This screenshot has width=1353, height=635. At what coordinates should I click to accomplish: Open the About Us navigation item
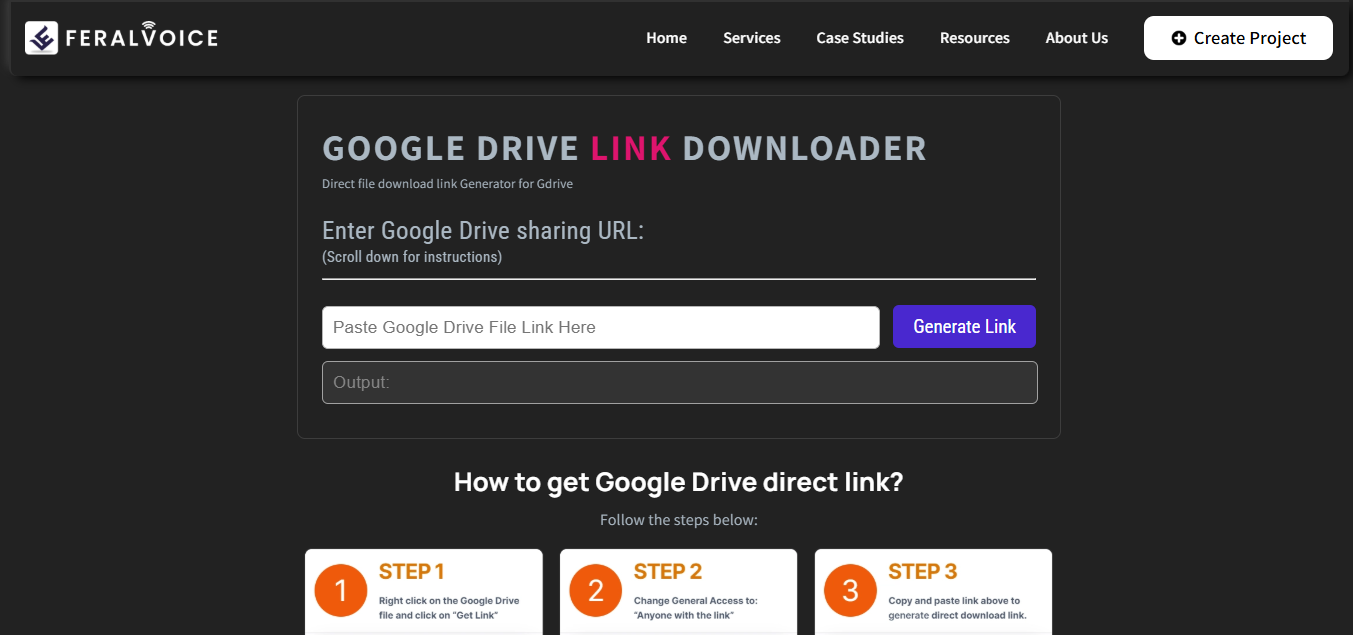coord(1076,38)
